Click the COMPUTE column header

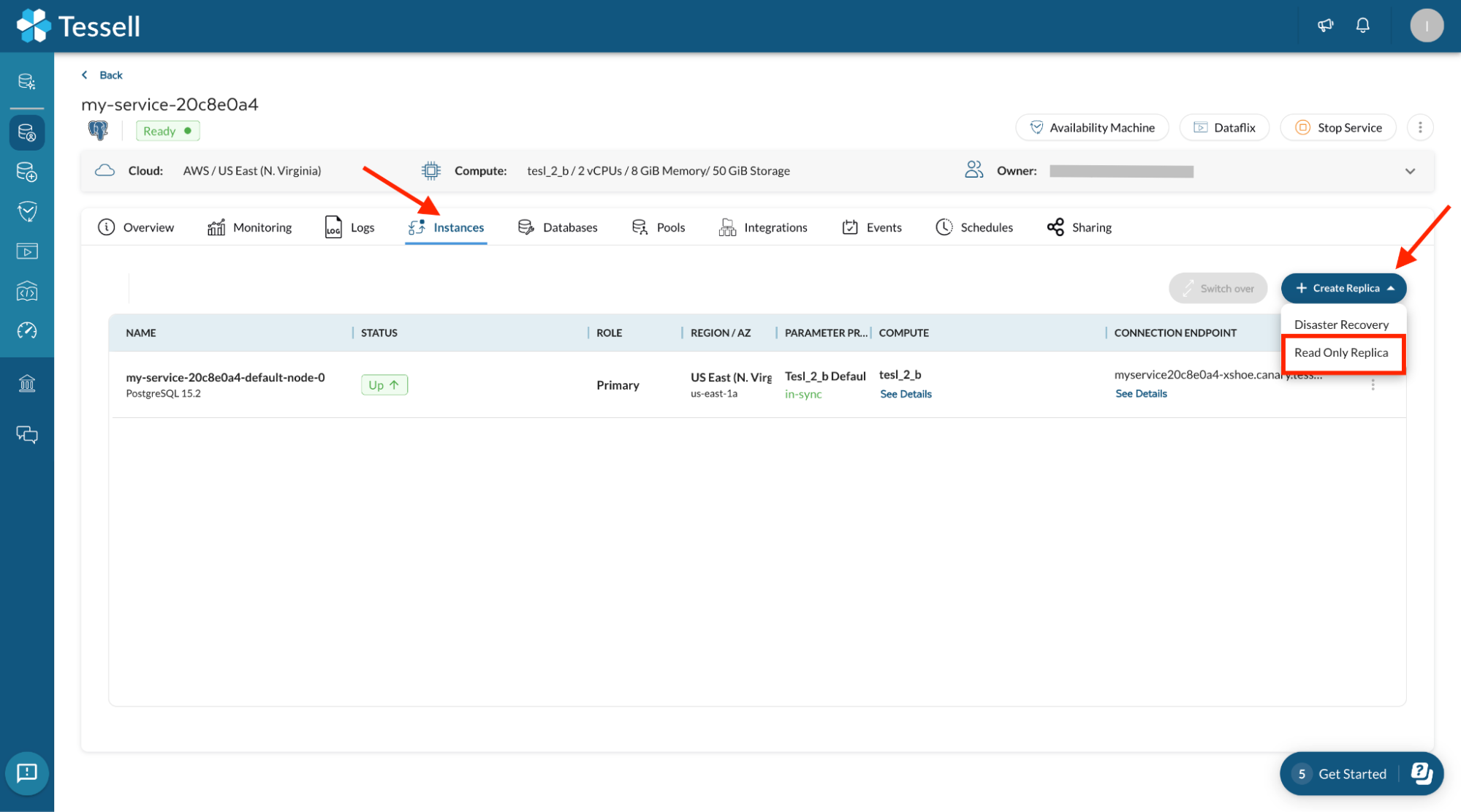click(x=904, y=333)
